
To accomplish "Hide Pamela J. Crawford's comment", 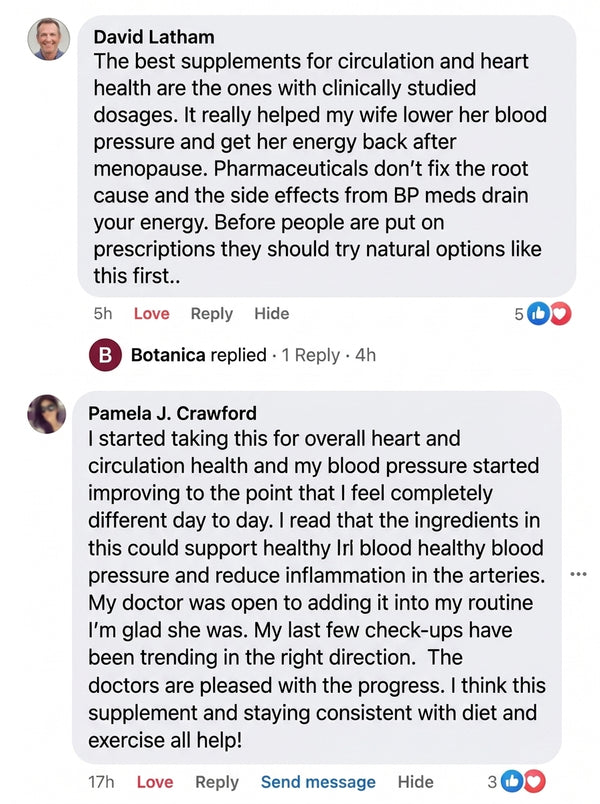I will pos(415,782).
